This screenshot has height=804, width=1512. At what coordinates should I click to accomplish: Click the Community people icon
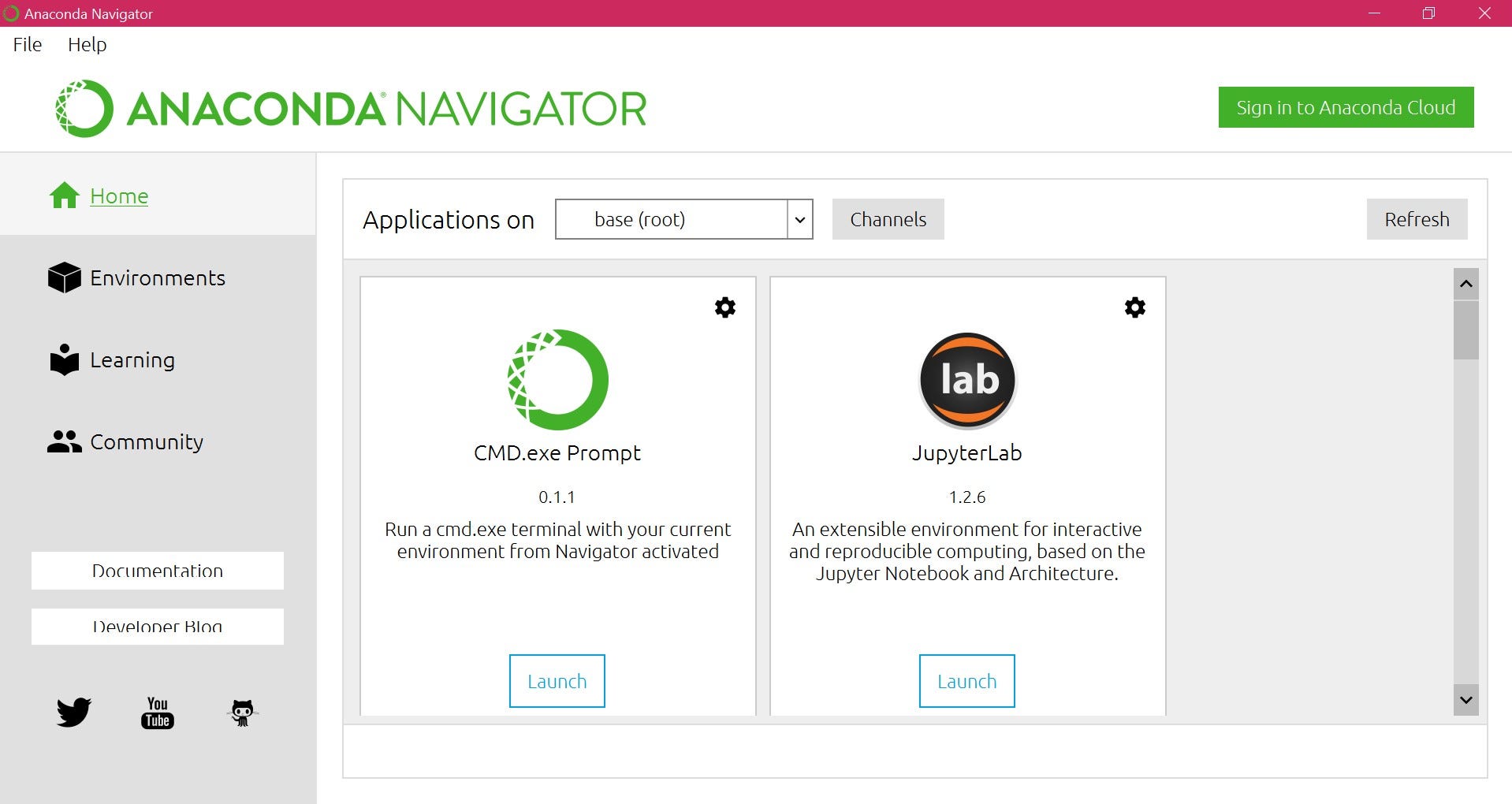[65, 441]
